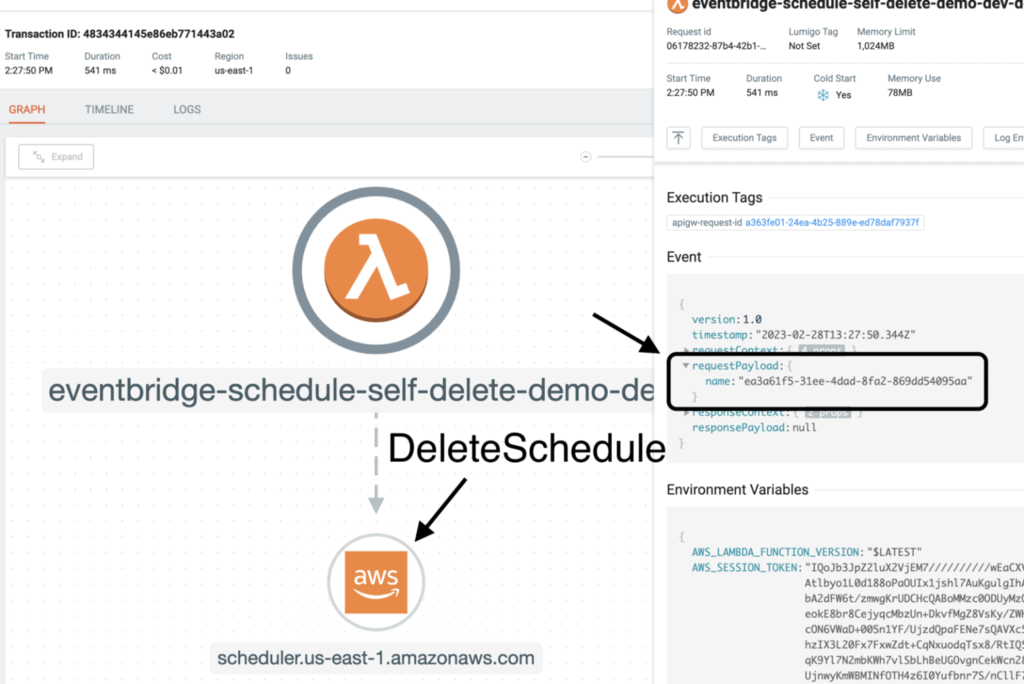Click the scheduler.us-east-1.amazonaws.com node label
Screen dimensions: 1024x684
(376, 658)
